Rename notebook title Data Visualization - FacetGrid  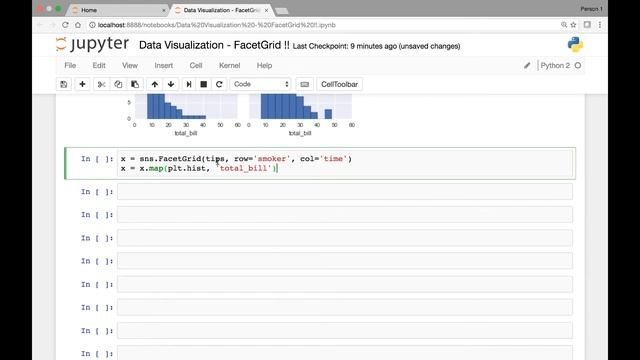coord(214,45)
